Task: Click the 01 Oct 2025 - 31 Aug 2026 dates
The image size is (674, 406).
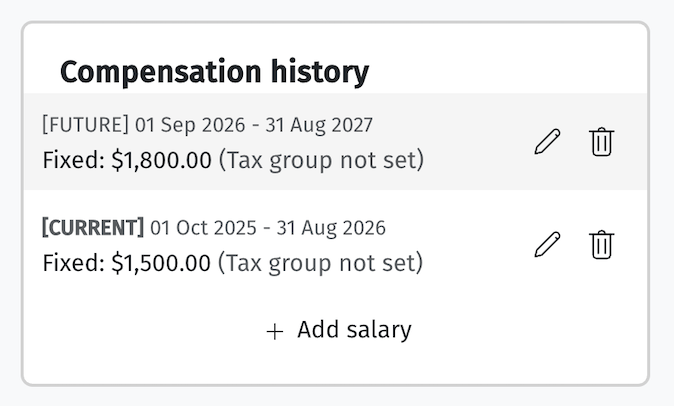Action: [268, 228]
